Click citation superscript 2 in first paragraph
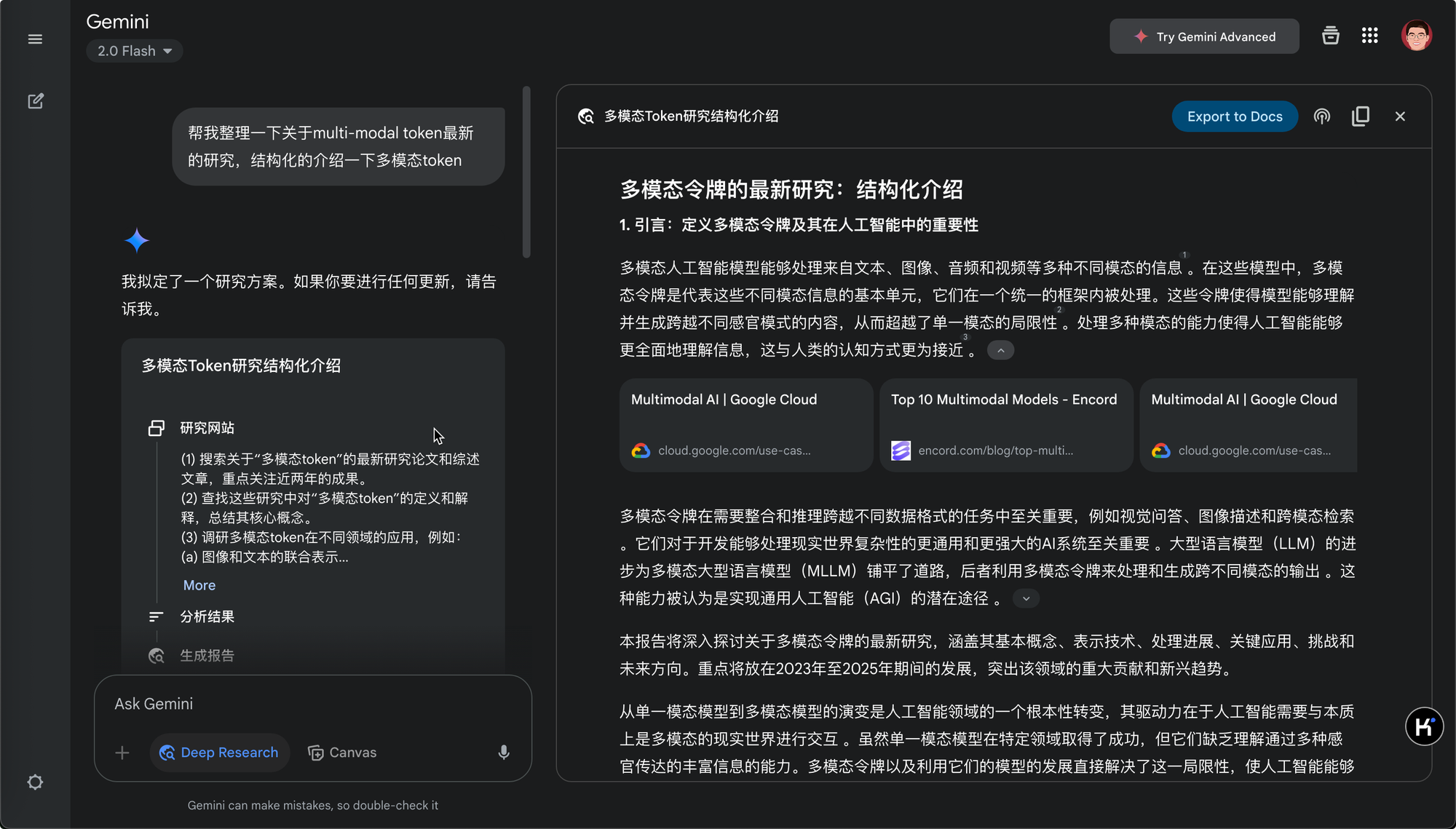This screenshot has height=829, width=1456. (1059, 310)
